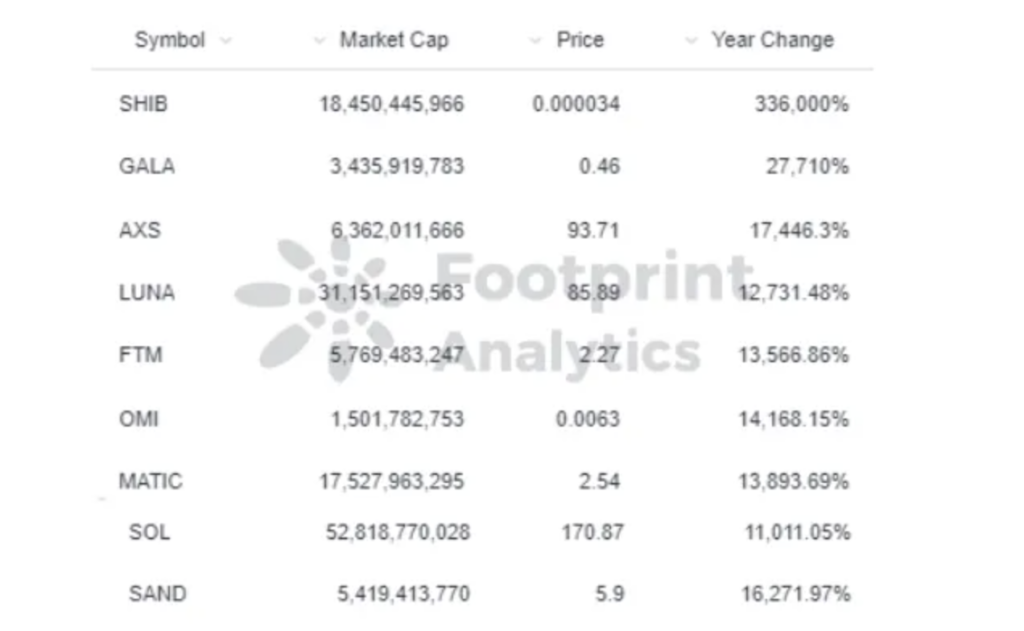Image resolution: width=1024 pixels, height=631 pixels.
Task: Select the SOL price value 170.87
Action: pos(592,532)
